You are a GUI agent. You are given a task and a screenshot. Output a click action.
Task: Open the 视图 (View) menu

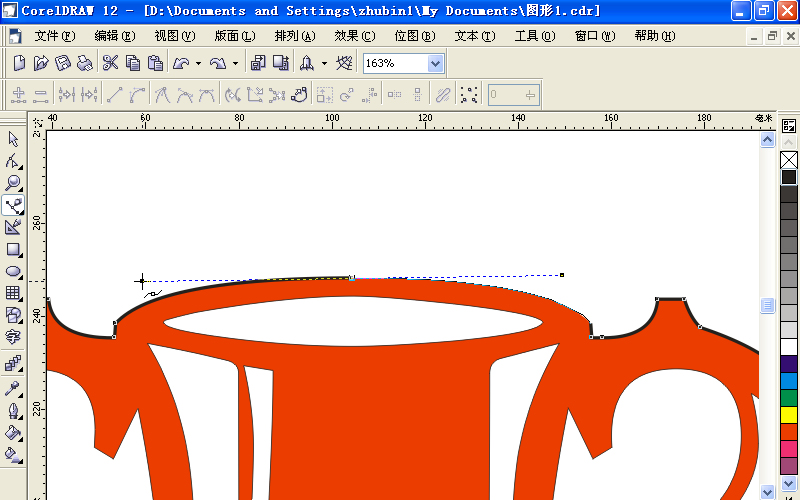tap(175, 36)
